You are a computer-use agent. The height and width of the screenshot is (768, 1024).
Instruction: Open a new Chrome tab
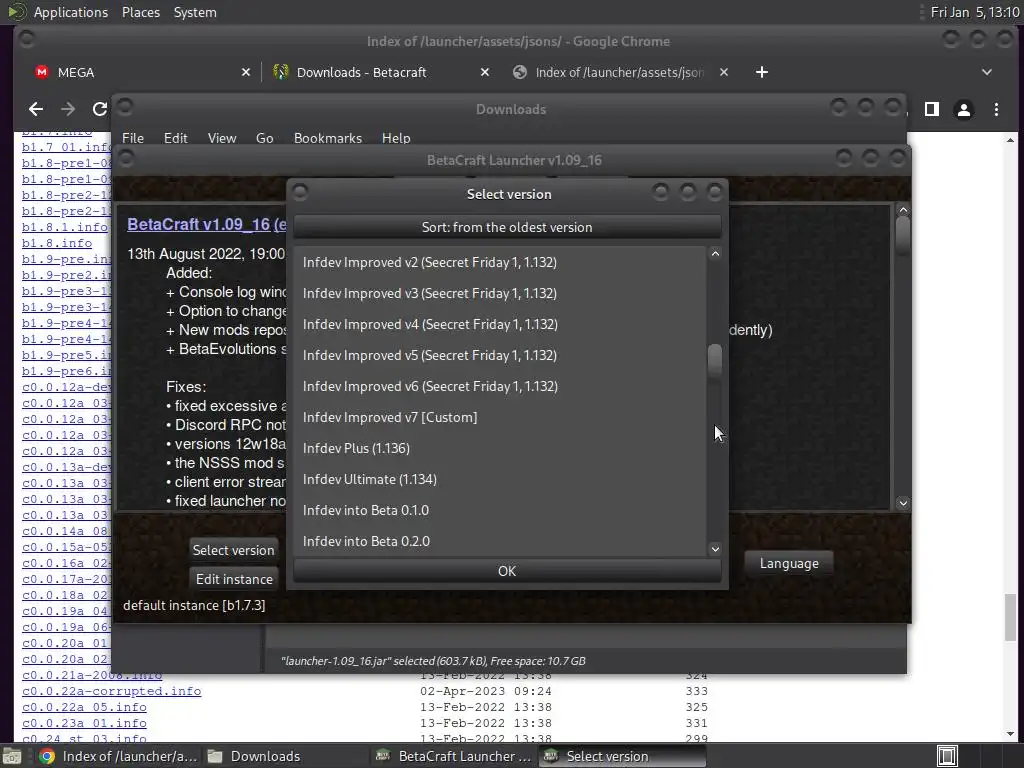pyautogui.click(x=761, y=72)
